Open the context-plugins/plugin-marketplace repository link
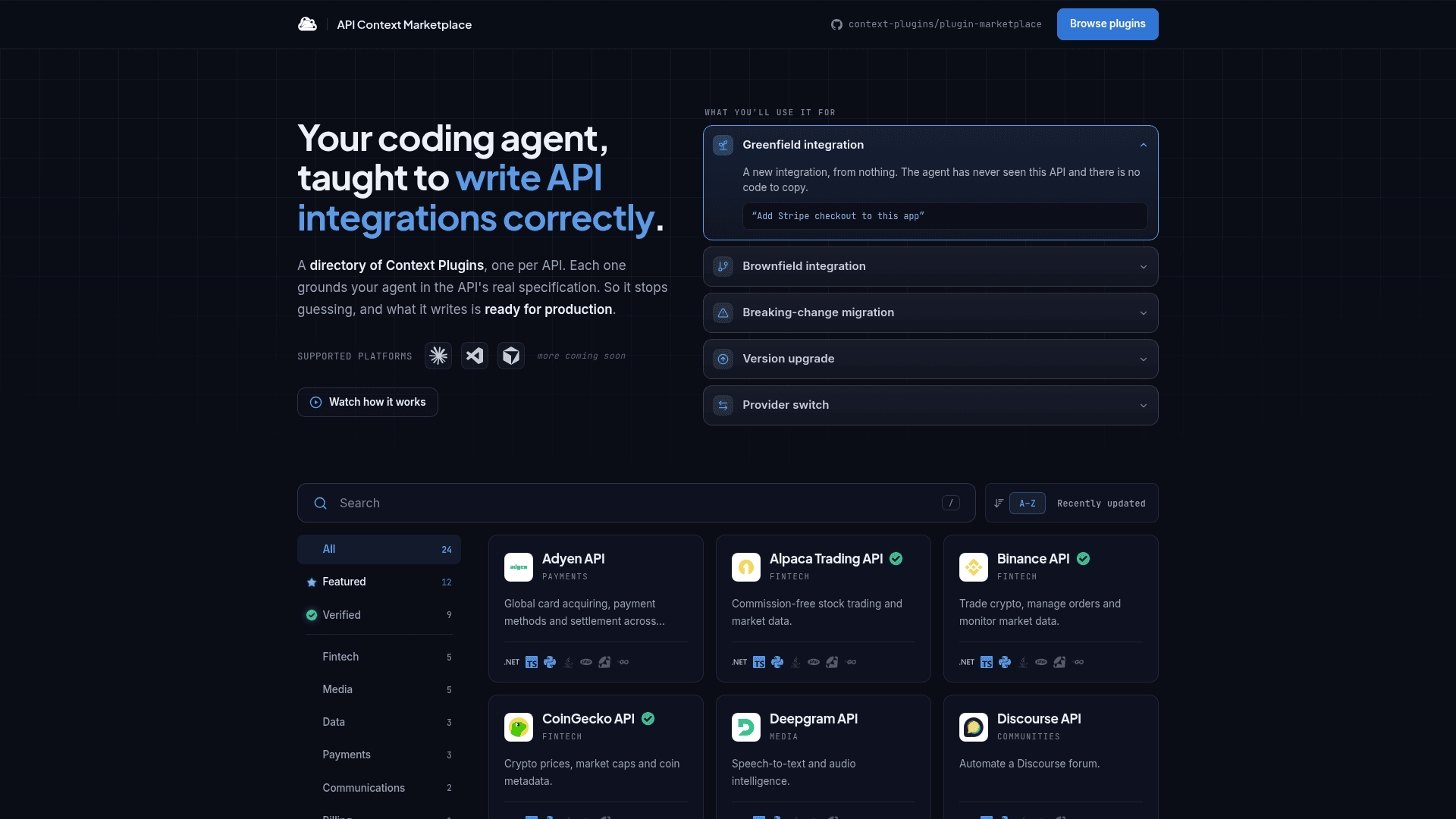 936,24
